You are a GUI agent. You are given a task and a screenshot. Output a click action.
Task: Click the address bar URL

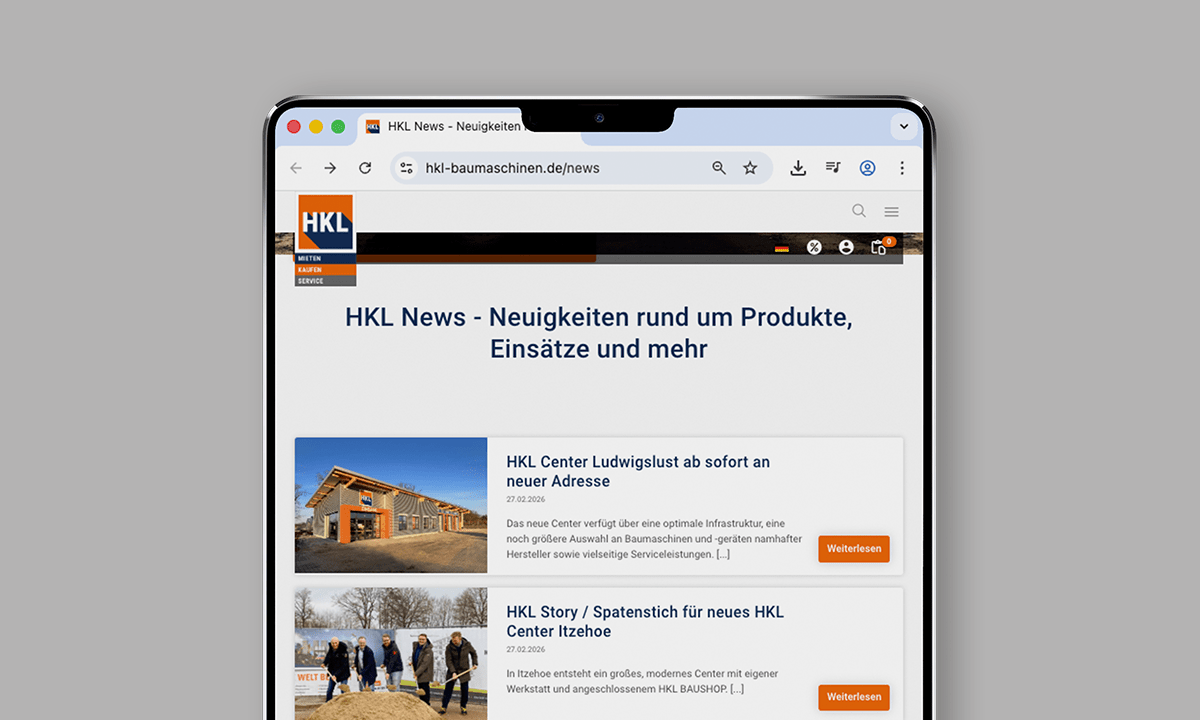coord(512,168)
